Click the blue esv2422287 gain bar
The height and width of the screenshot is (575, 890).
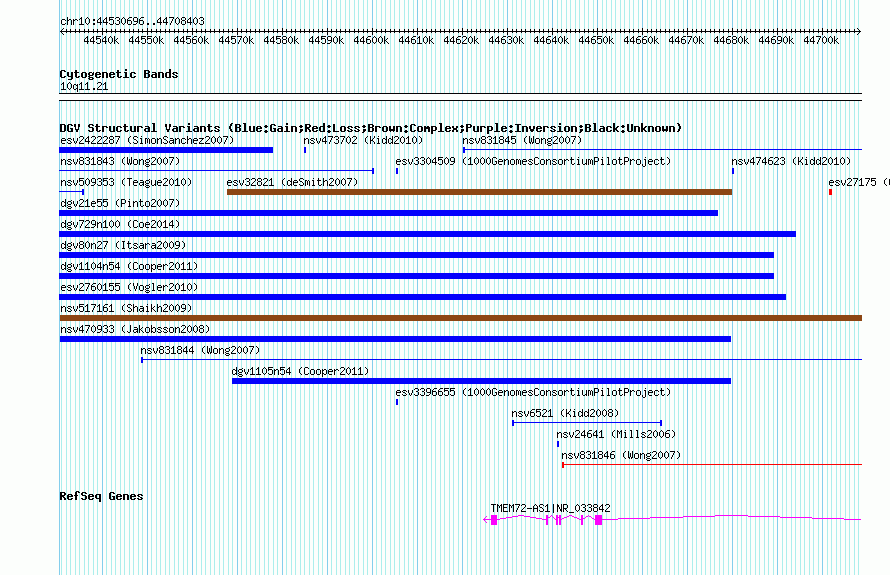click(166, 150)
